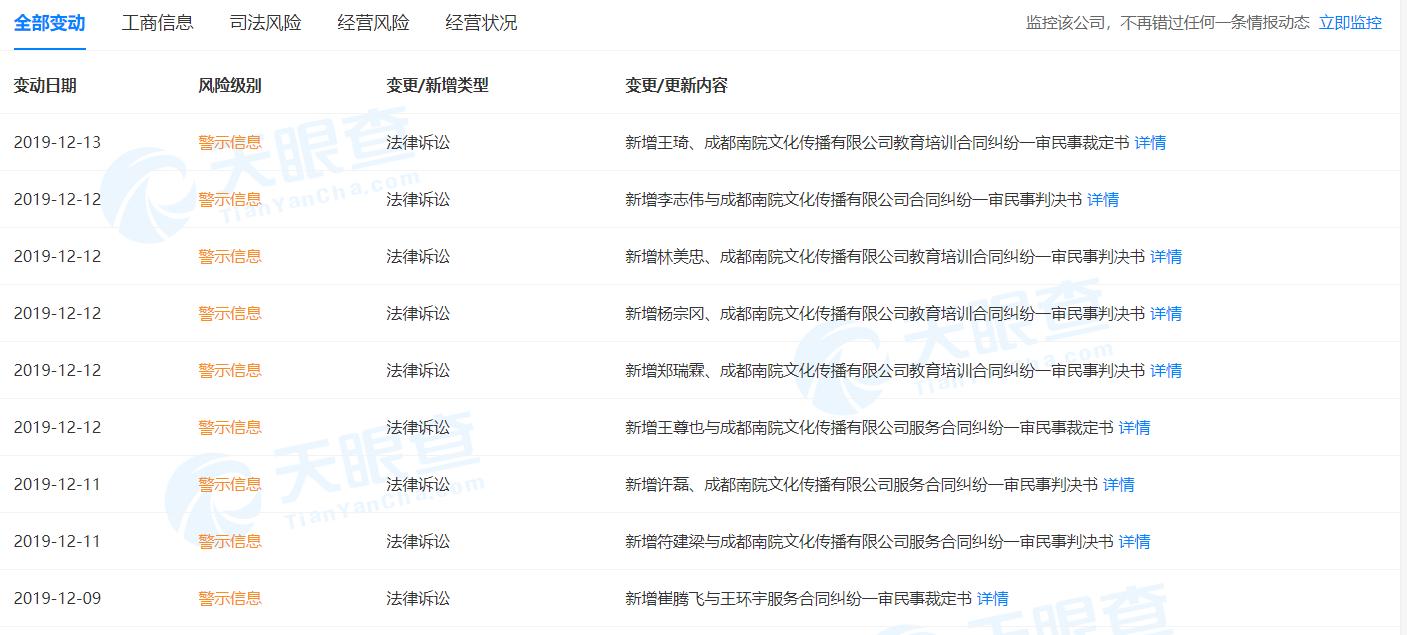The height and width of the screenshot is (635, 1407).
Task: Open the 工商信息 tab
Action: point(158,23)
